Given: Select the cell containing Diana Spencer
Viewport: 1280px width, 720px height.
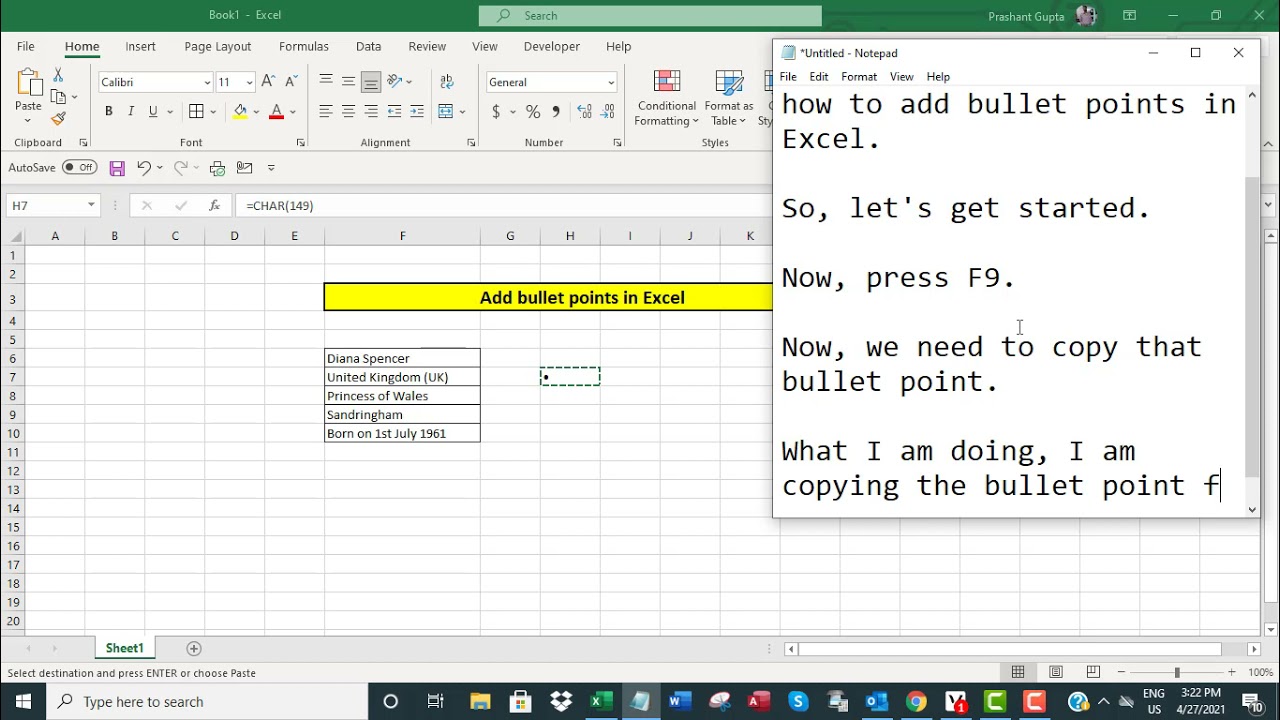Looking at the screenshot, I should [403, 358].
